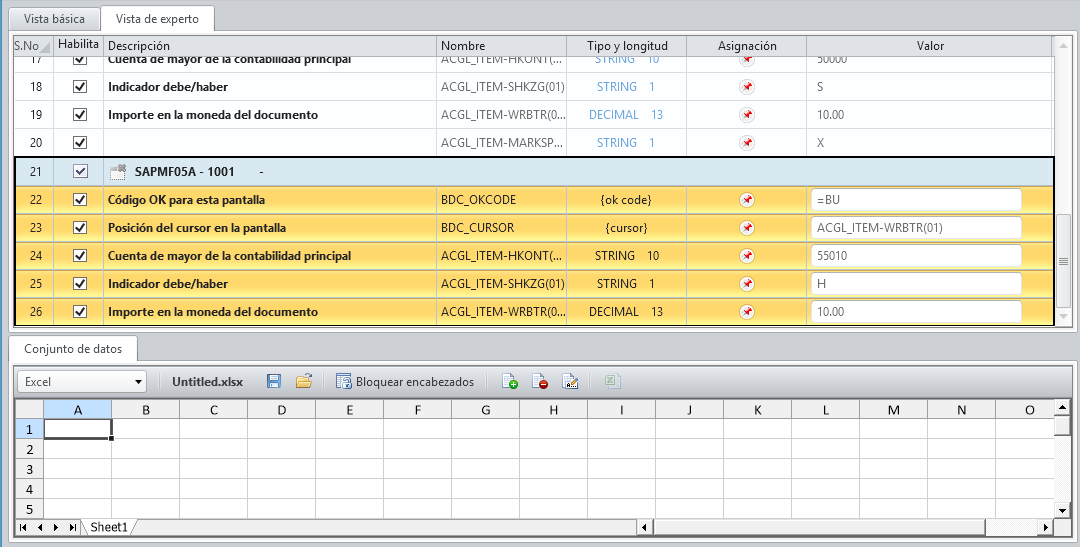Click the Tipo y longitud column header
This screenshot has height=547, width=1080.
tap(627, 46)
